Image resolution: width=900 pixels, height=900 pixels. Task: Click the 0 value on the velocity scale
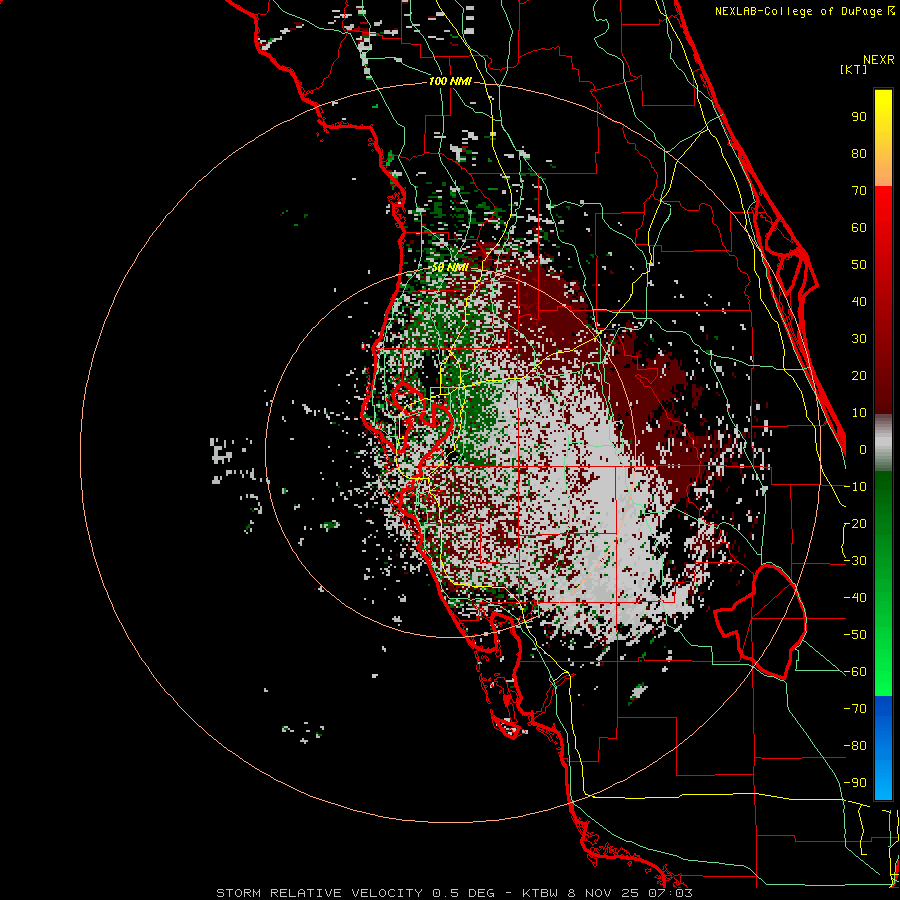pyautogui.click(x=863, y=450)
